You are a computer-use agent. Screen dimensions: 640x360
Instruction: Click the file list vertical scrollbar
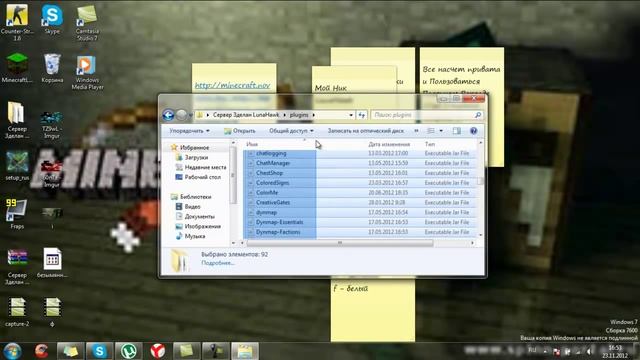pyautogui.click(x=480, y=182)
